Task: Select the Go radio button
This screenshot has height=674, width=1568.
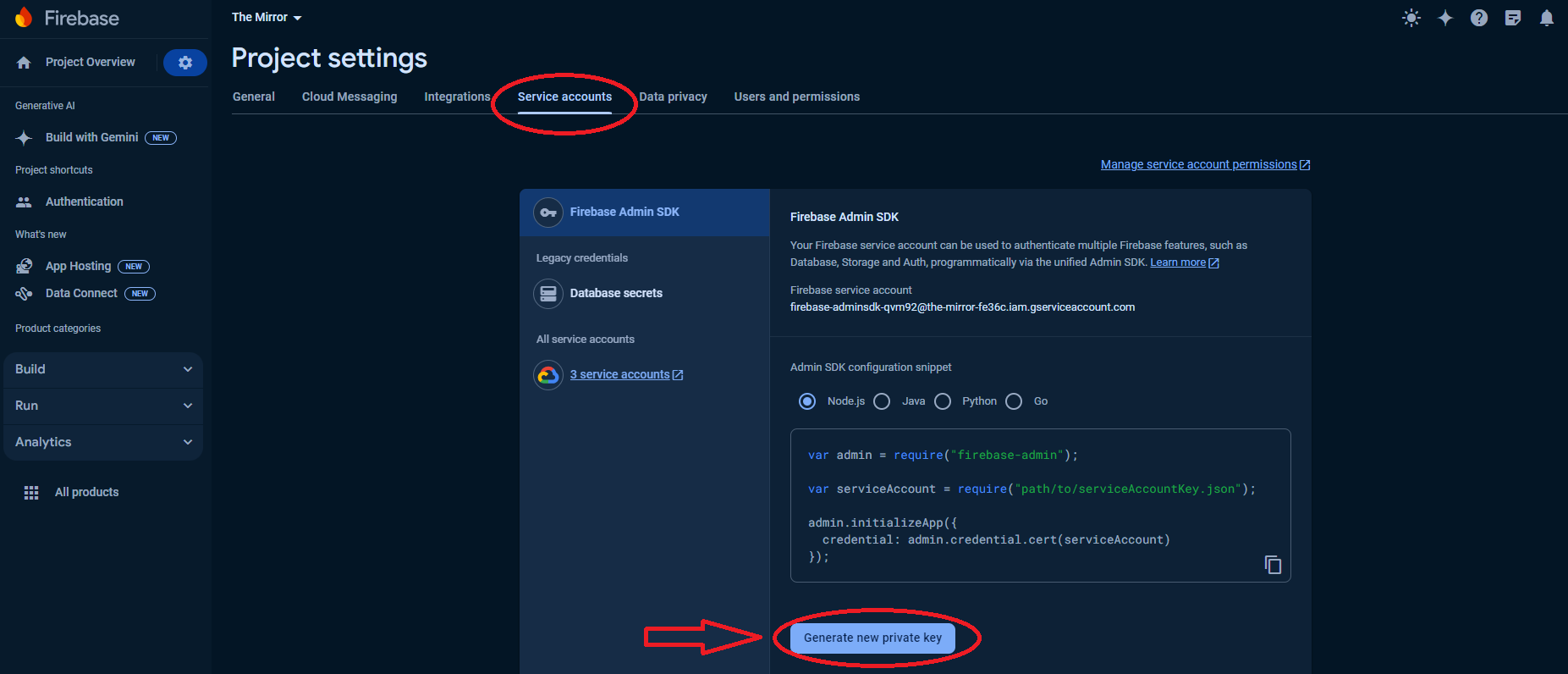Action: click(x=1014, y=401)
